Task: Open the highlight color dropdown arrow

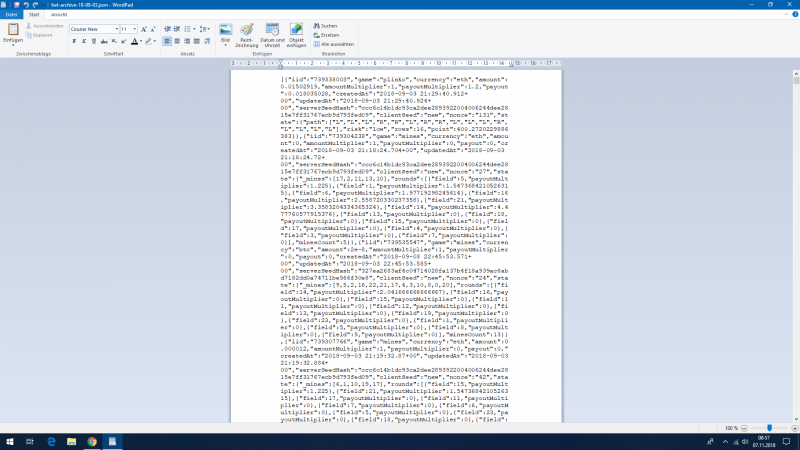Action: click(x=155, y=41)
